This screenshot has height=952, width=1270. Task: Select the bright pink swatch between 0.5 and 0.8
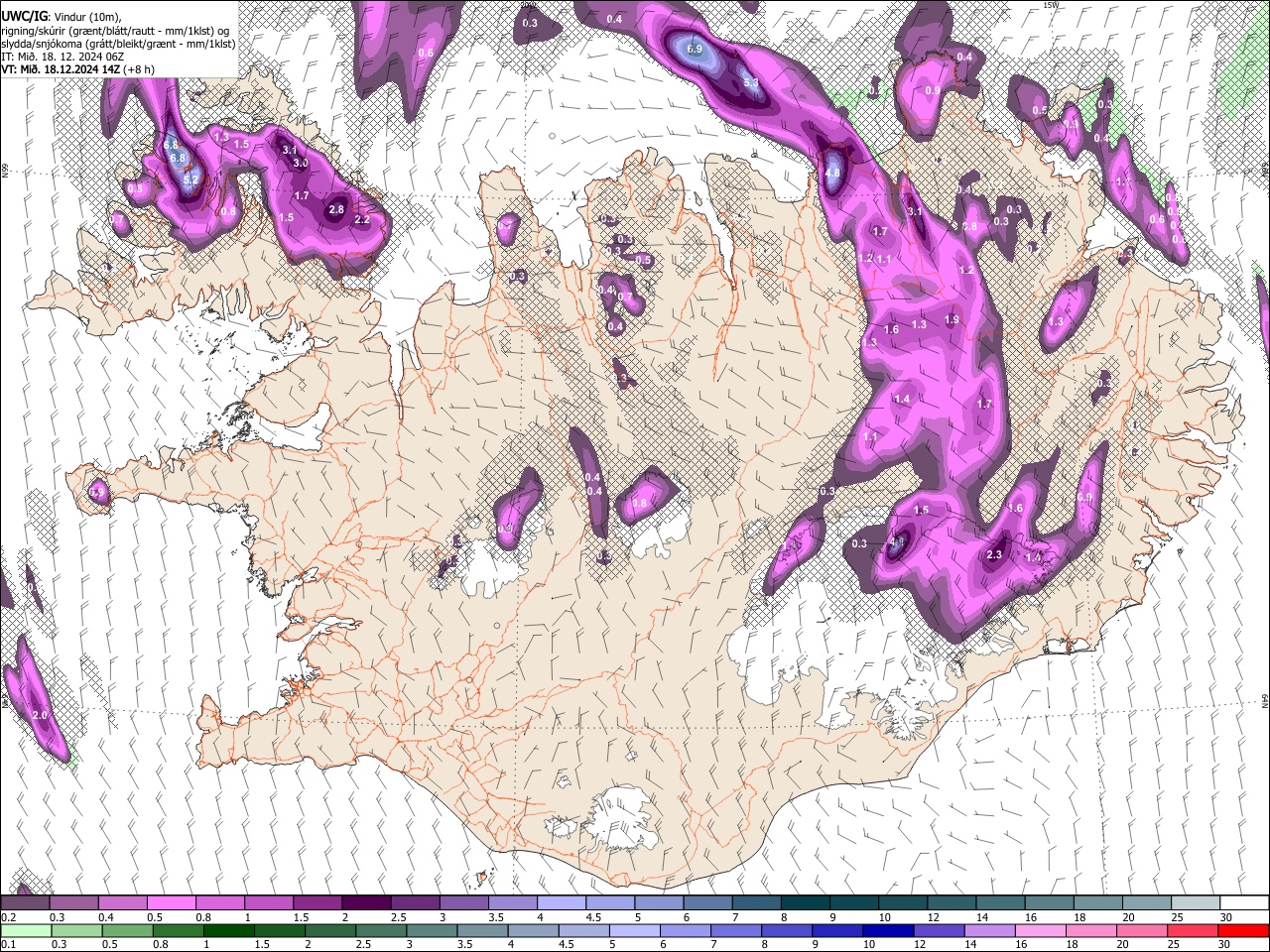[172, 902]
